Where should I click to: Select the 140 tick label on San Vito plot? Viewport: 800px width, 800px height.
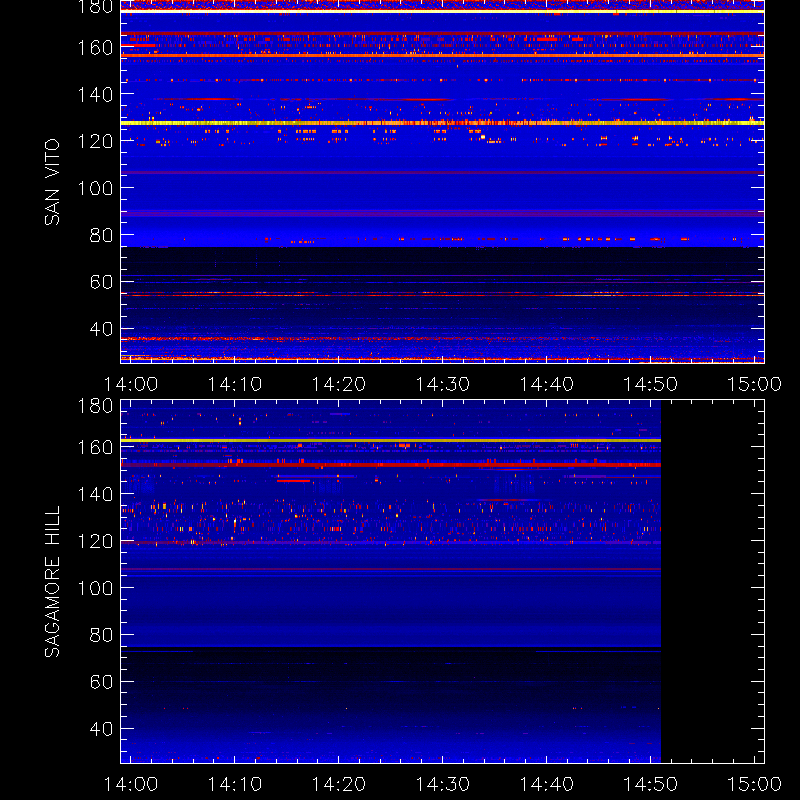pyautogui.click(x=95, y=94)
